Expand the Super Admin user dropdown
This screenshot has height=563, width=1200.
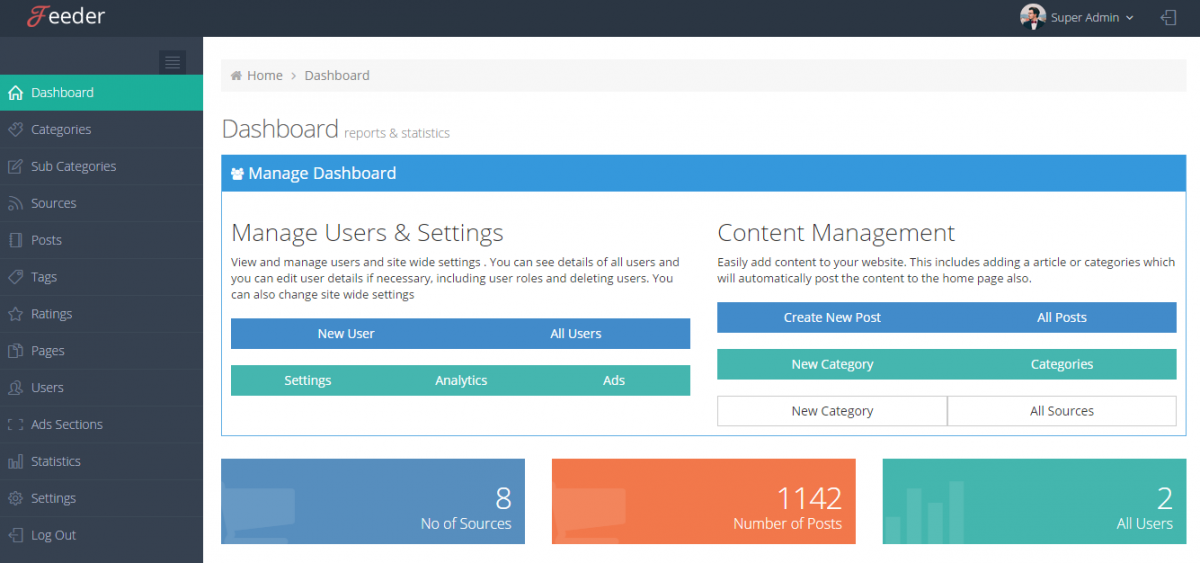[x=1091, y=18]
